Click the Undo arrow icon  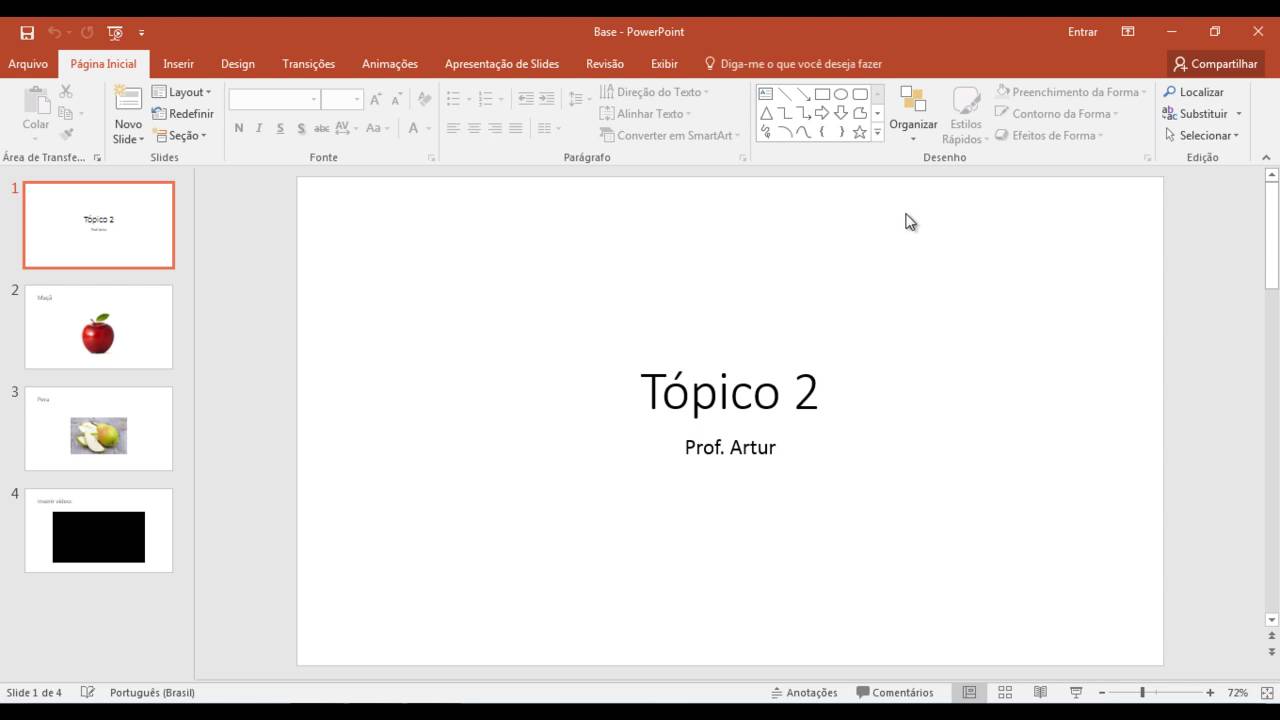[54, 32]
